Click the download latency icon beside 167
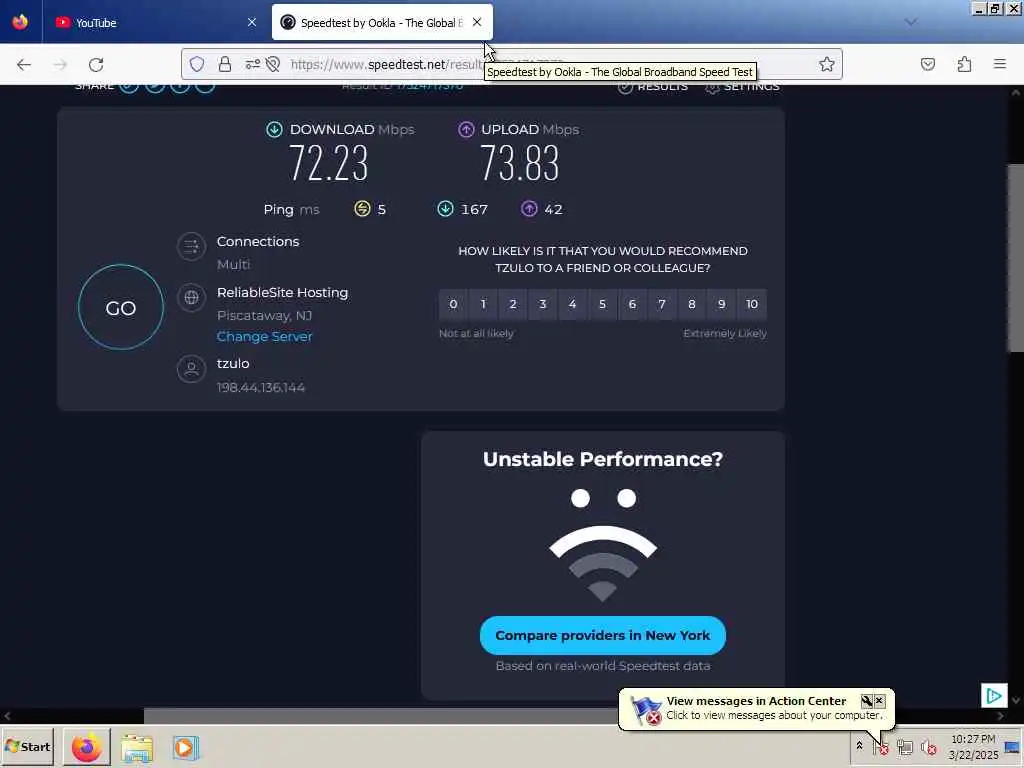 click(445, 209)
